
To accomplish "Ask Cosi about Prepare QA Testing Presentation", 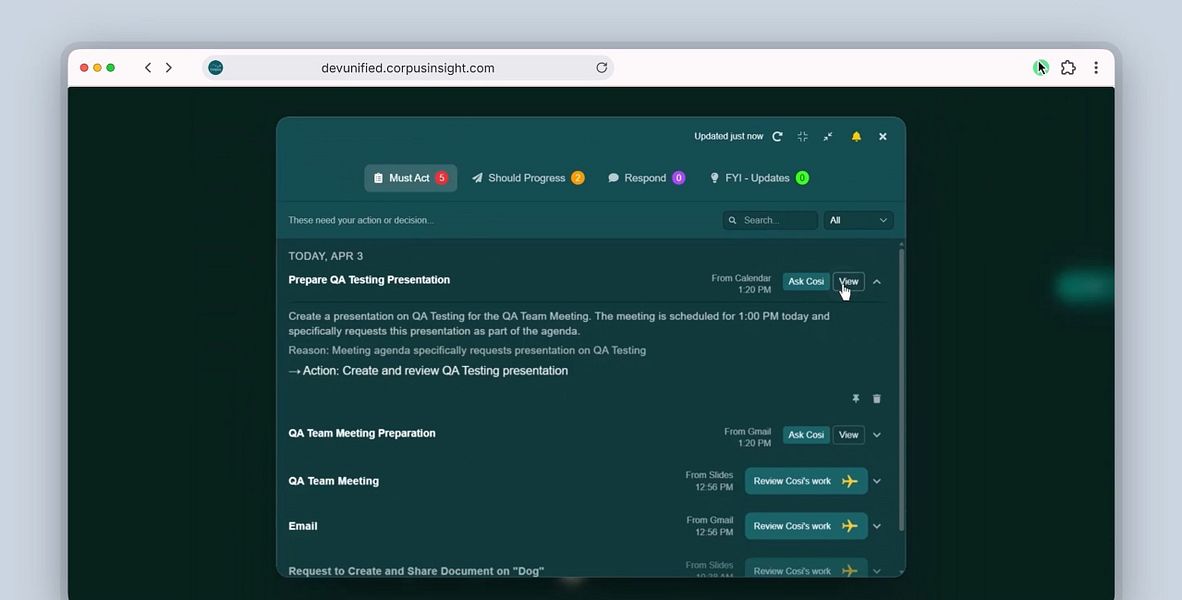I will point(806,281).
